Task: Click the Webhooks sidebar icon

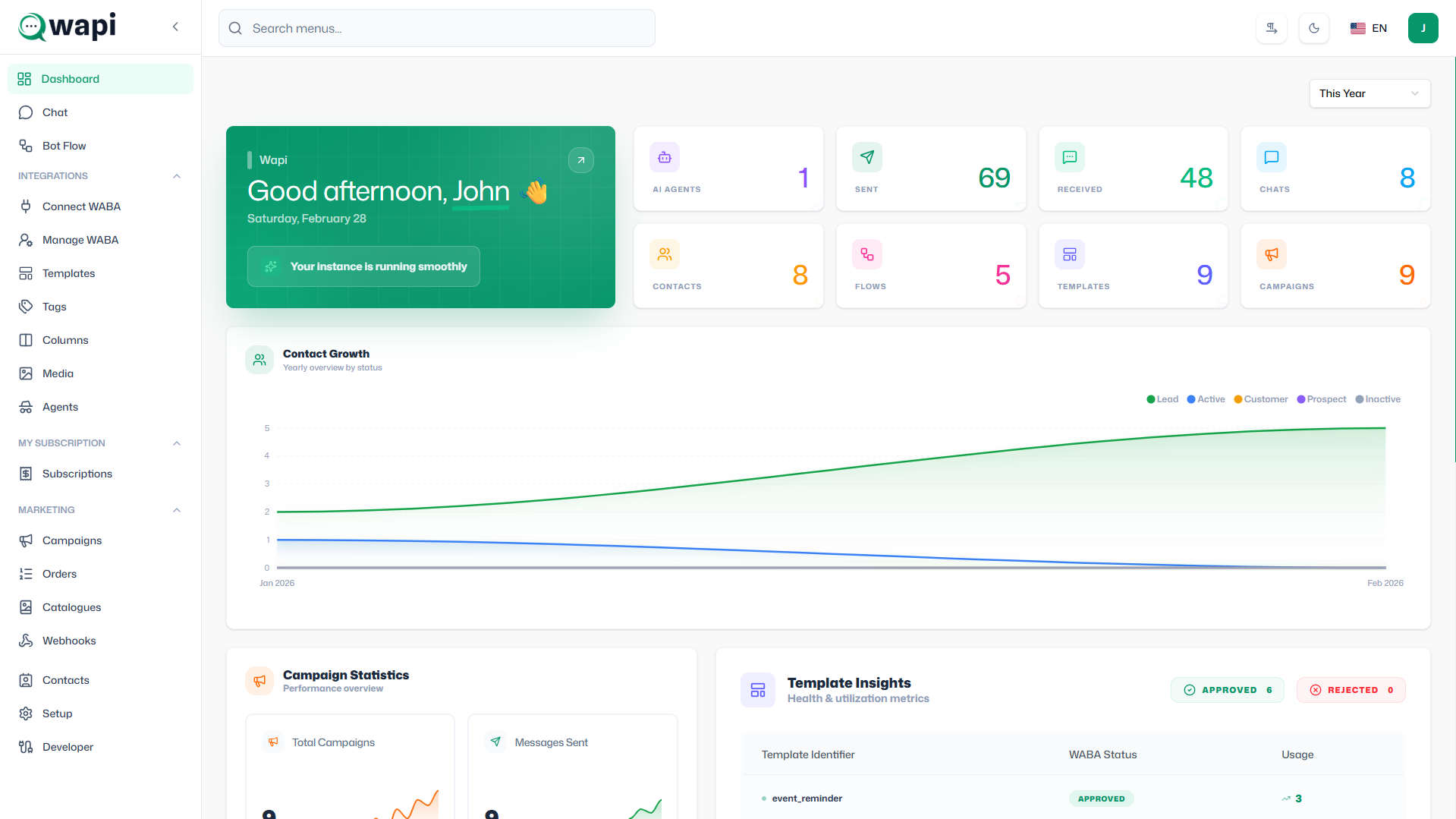Action: pyautogui.click(x=26, y=641)
